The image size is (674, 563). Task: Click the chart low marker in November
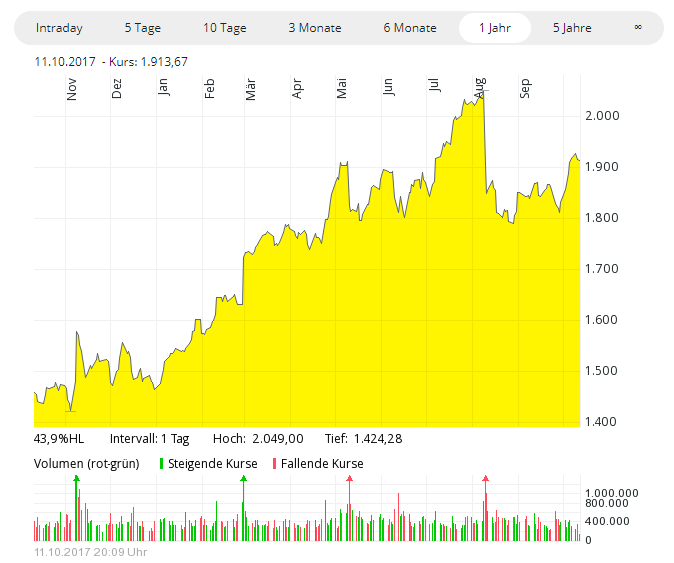(70, 412)
